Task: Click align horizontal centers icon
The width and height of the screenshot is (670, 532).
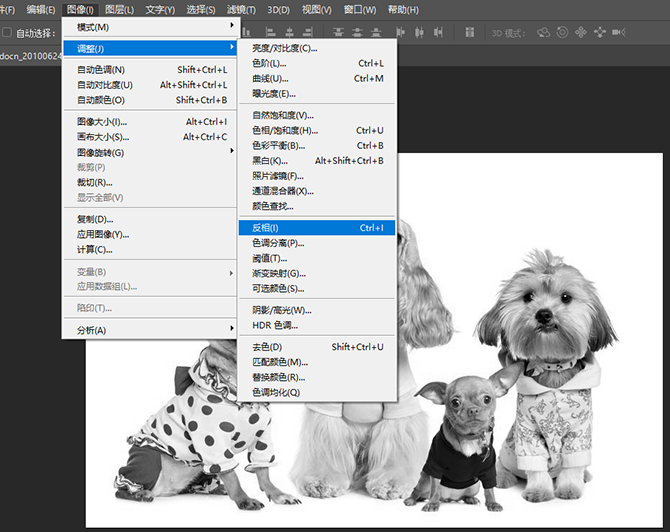Action: (x=289, y=32)
